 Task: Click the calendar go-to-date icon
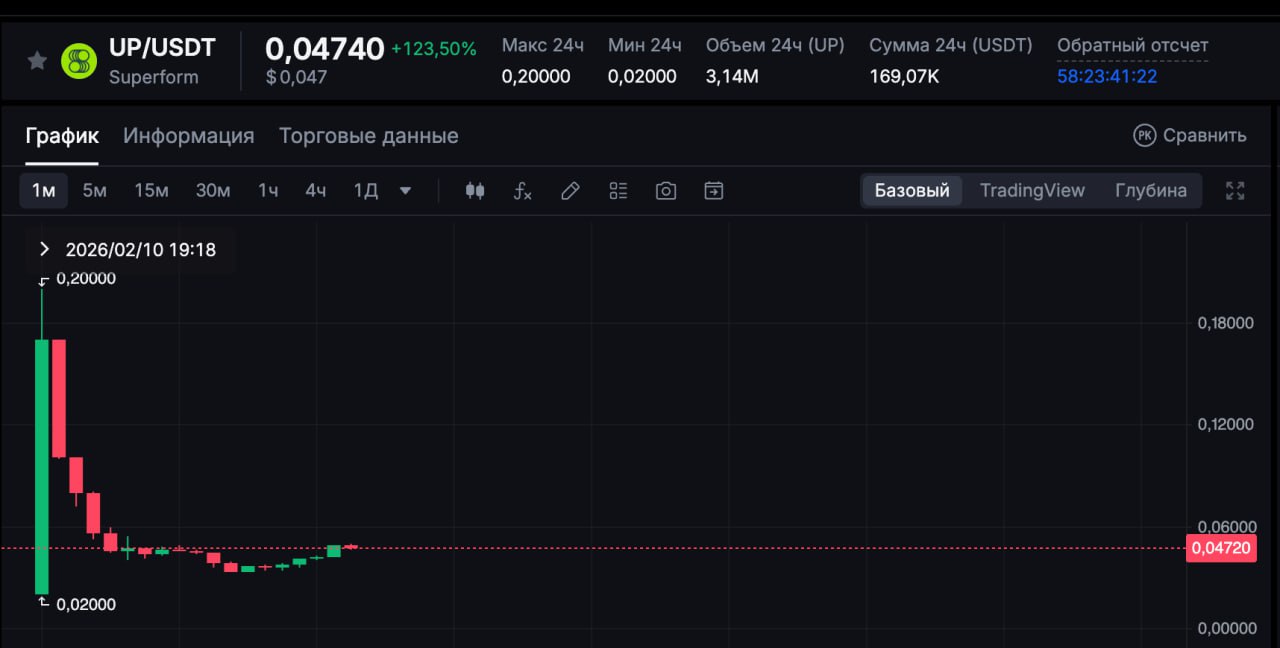pyautogui.click(x=713, y=191)
